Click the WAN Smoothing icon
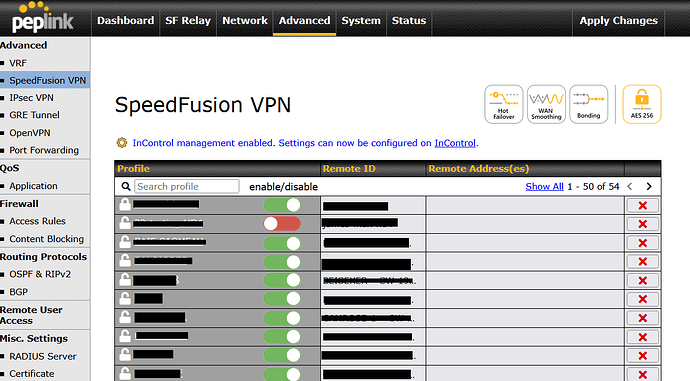 pos(546,104)
